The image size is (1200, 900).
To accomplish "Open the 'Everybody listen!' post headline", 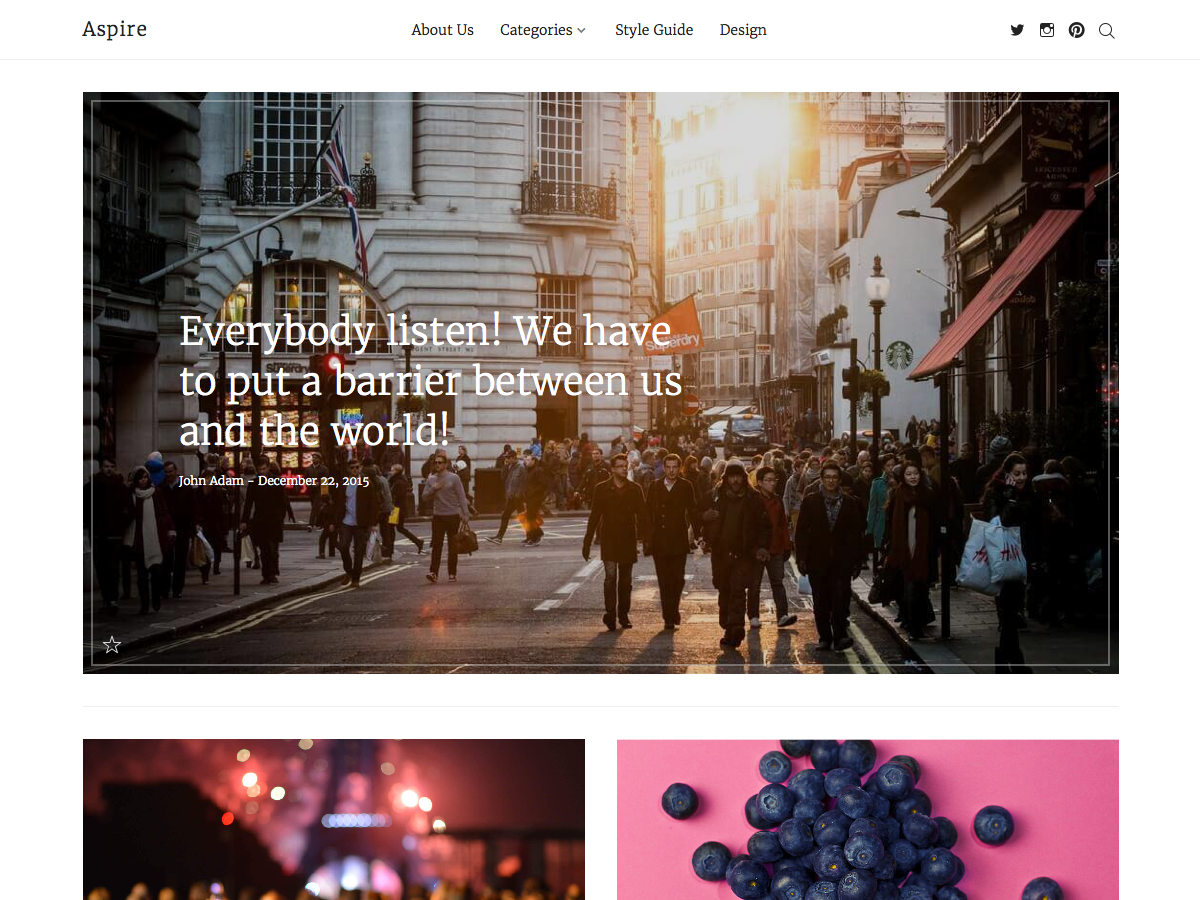I will [431, 381].
